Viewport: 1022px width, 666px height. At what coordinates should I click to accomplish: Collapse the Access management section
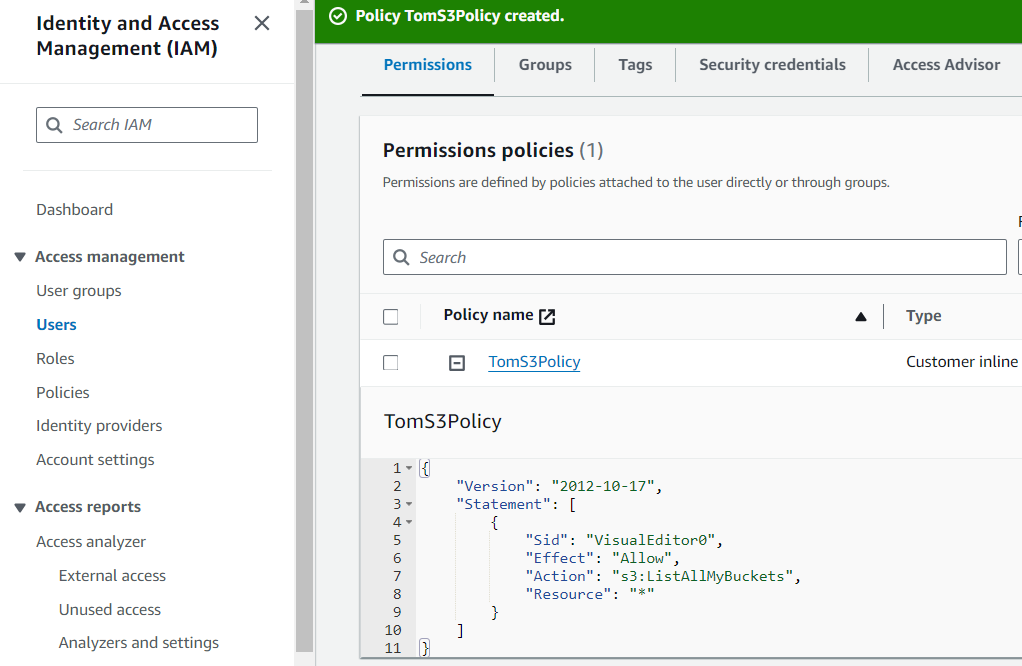(20, 257)
